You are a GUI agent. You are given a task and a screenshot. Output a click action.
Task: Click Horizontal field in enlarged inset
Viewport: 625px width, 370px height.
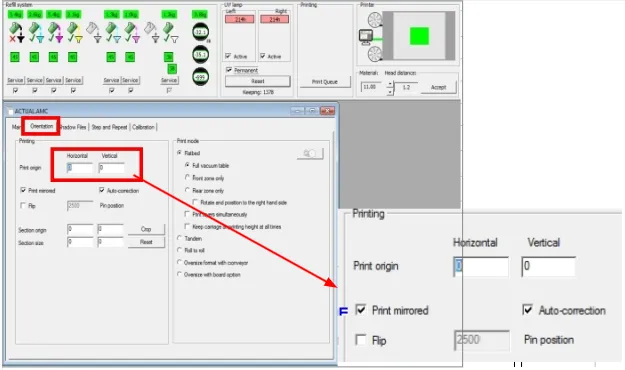coord(481,266)
